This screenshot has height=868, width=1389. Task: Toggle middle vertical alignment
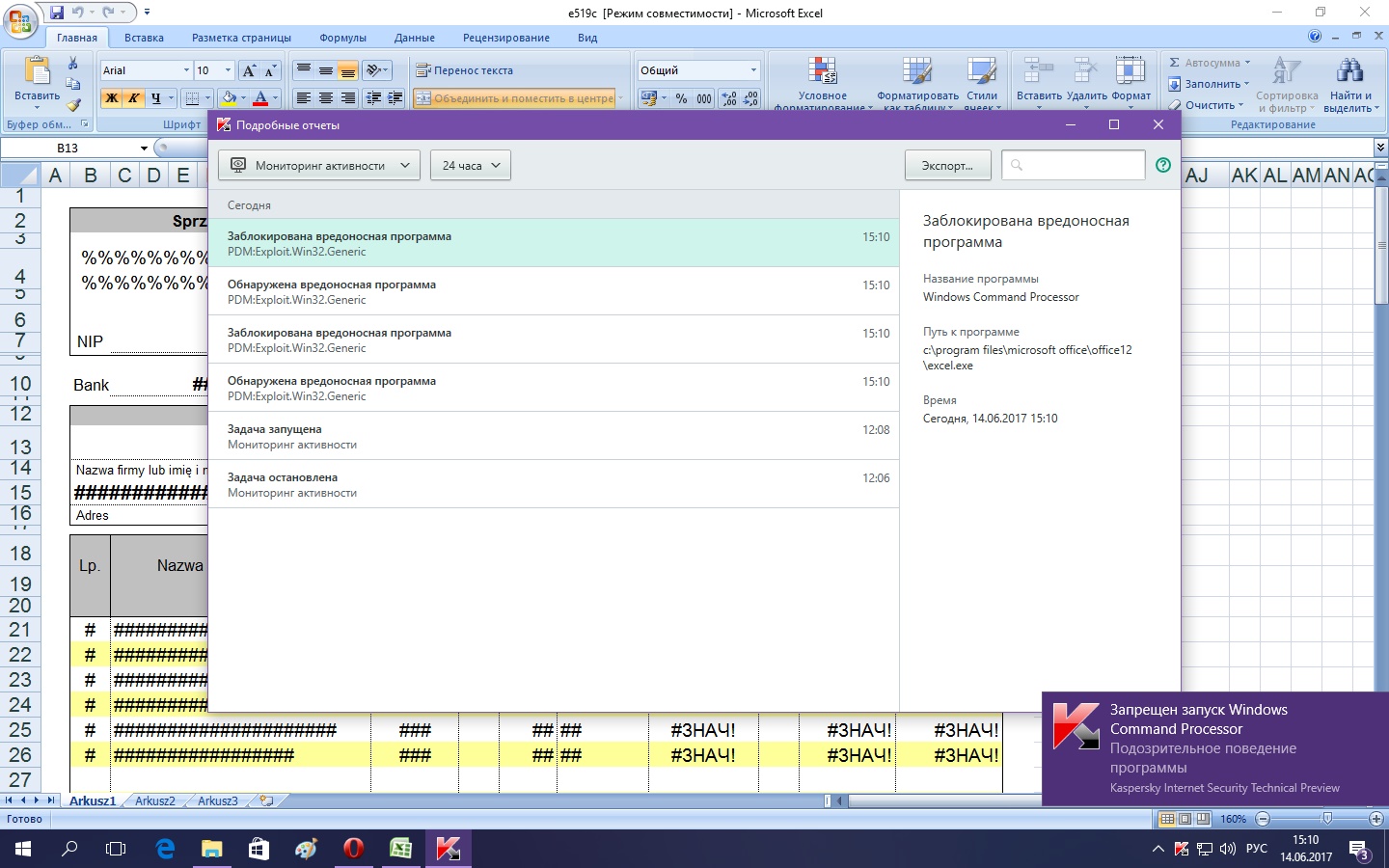point(326,70)
